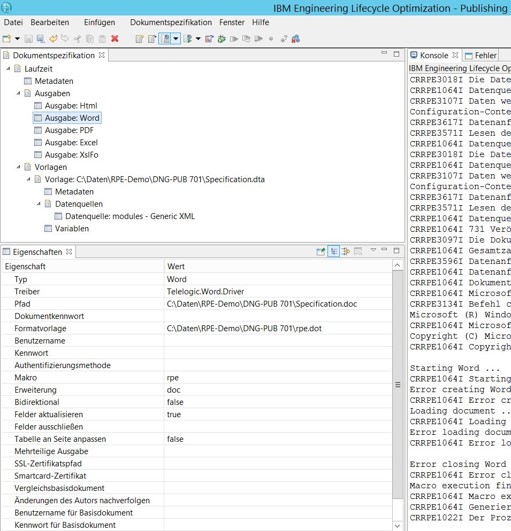
Task: Open the Einfügen menu
Action: [100, 22]
